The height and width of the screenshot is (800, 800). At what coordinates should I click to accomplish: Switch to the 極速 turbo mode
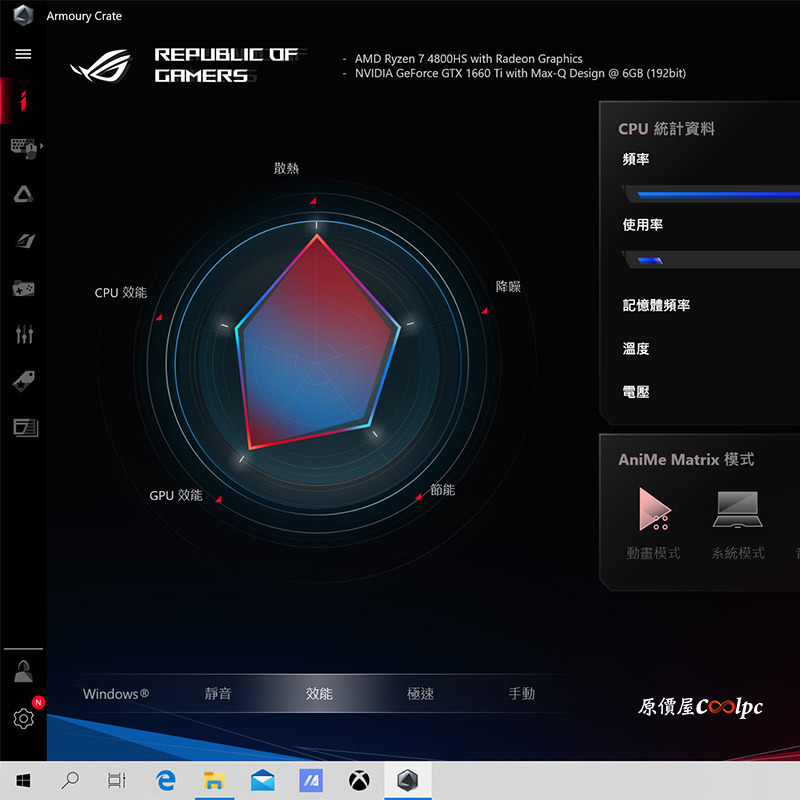coord(420,694)
